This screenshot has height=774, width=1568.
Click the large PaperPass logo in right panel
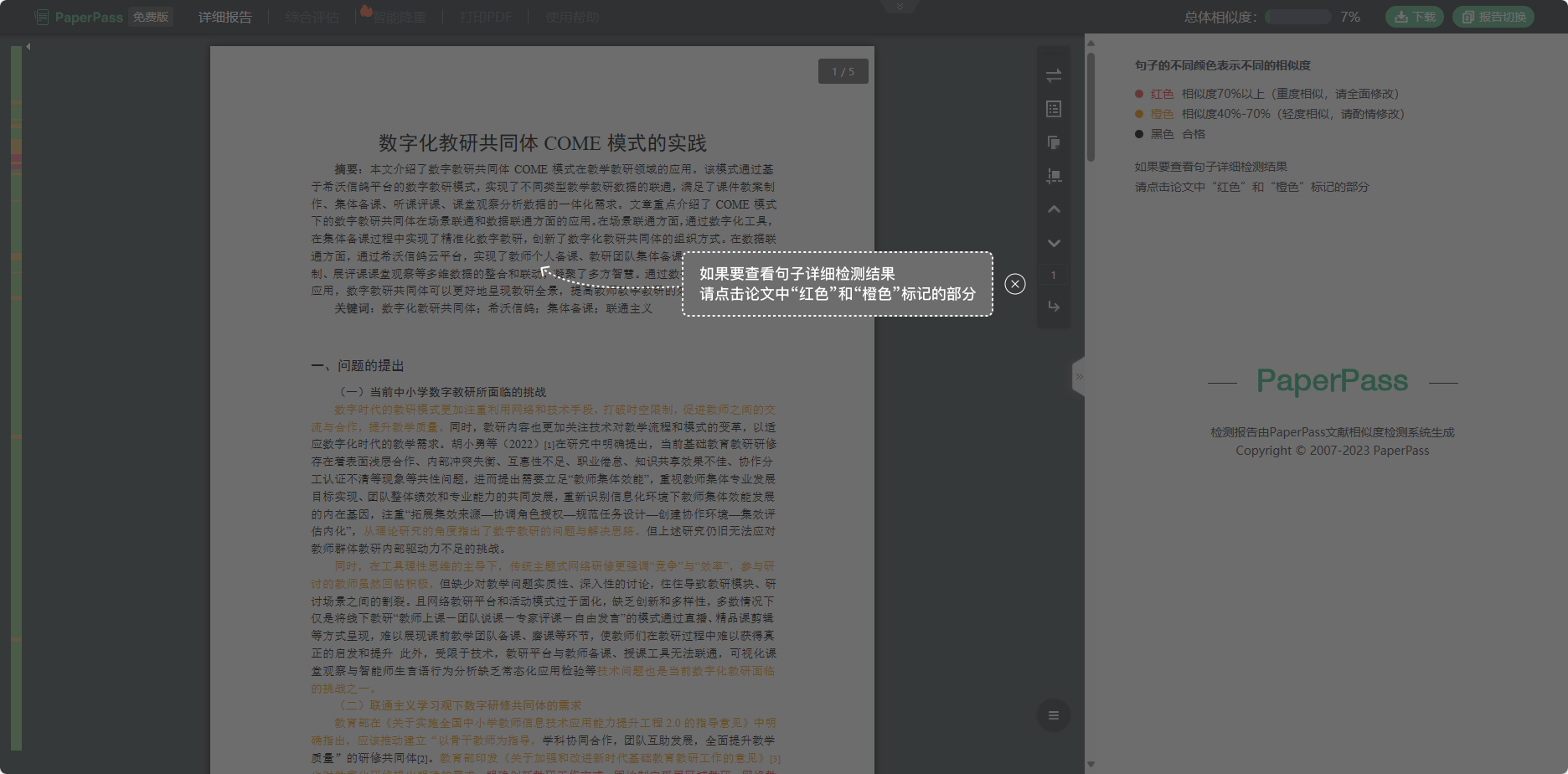click(1333, 381)
